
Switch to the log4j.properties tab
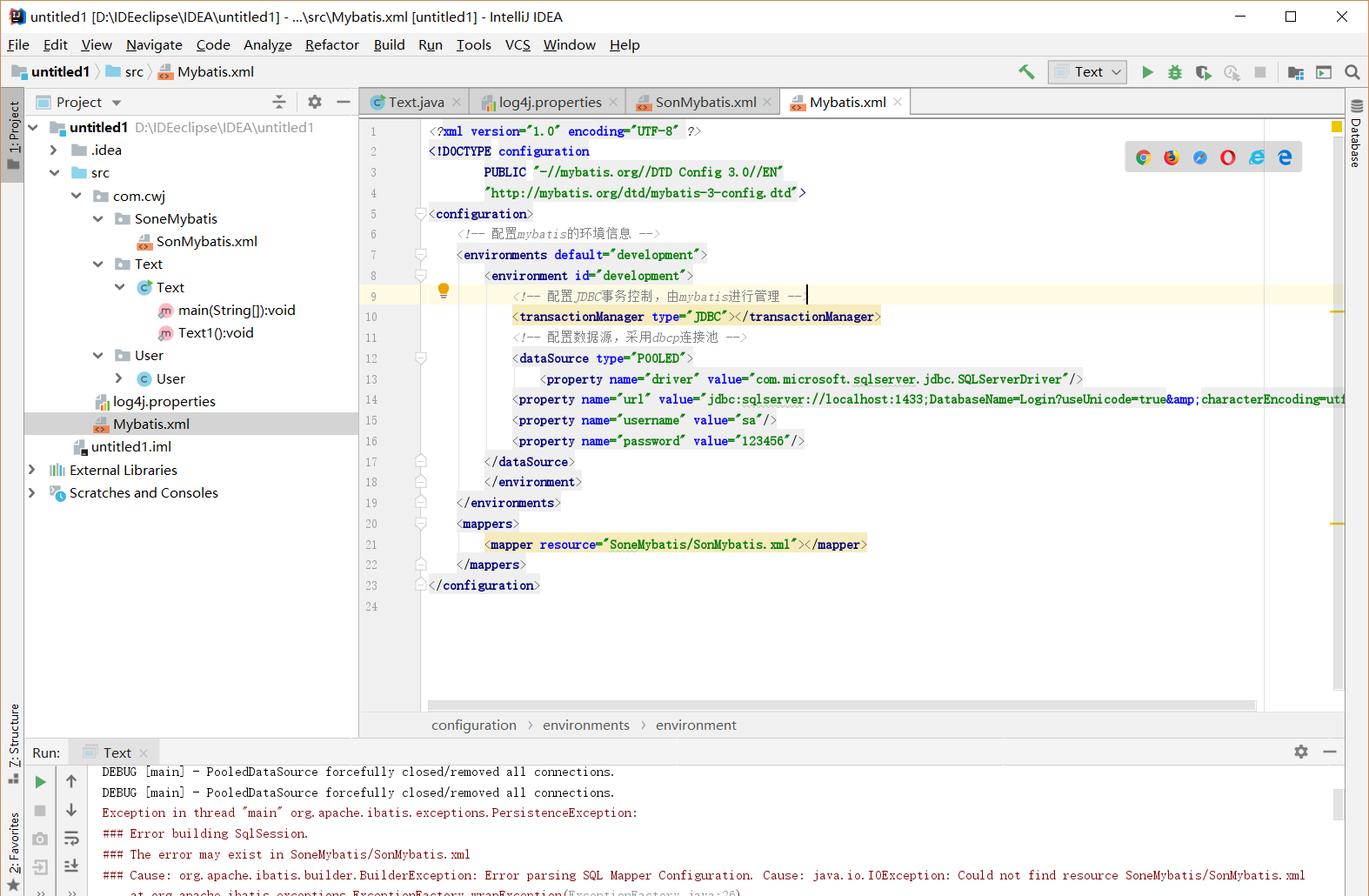550,103
